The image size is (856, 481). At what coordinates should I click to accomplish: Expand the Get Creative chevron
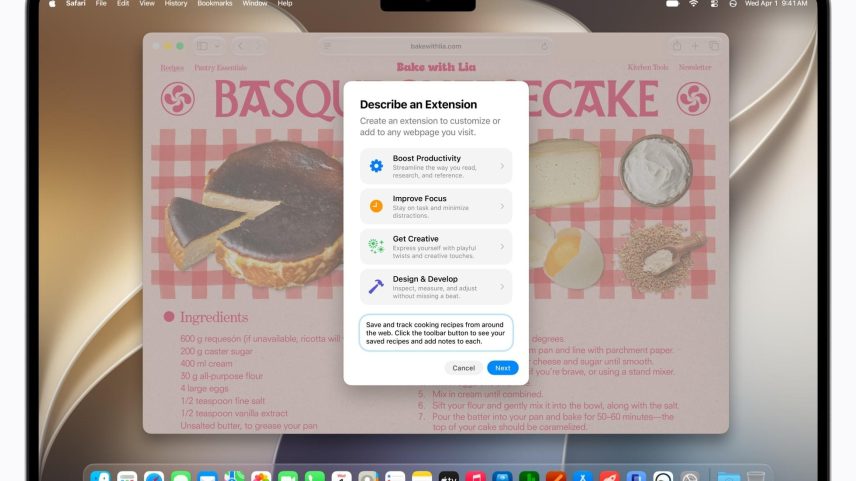[x=502, y=247]
